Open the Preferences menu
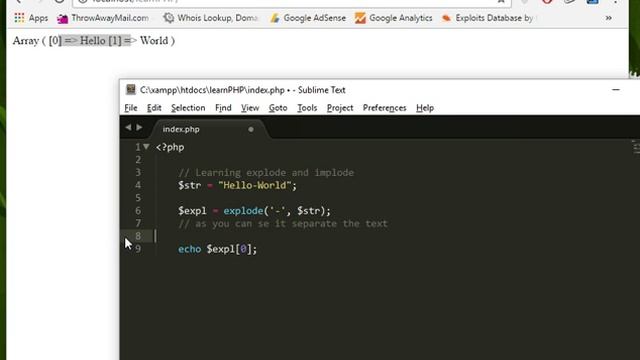Screen dimensions: 640x360 tap(384, 108)
